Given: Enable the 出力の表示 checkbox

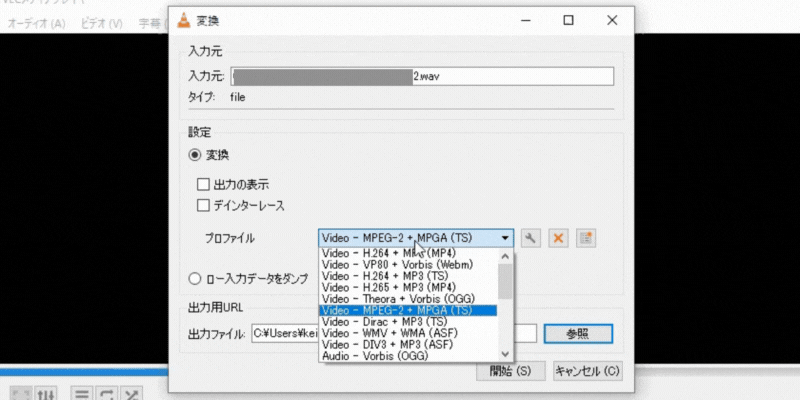Looking at the screenshot, I should [204, 184].
